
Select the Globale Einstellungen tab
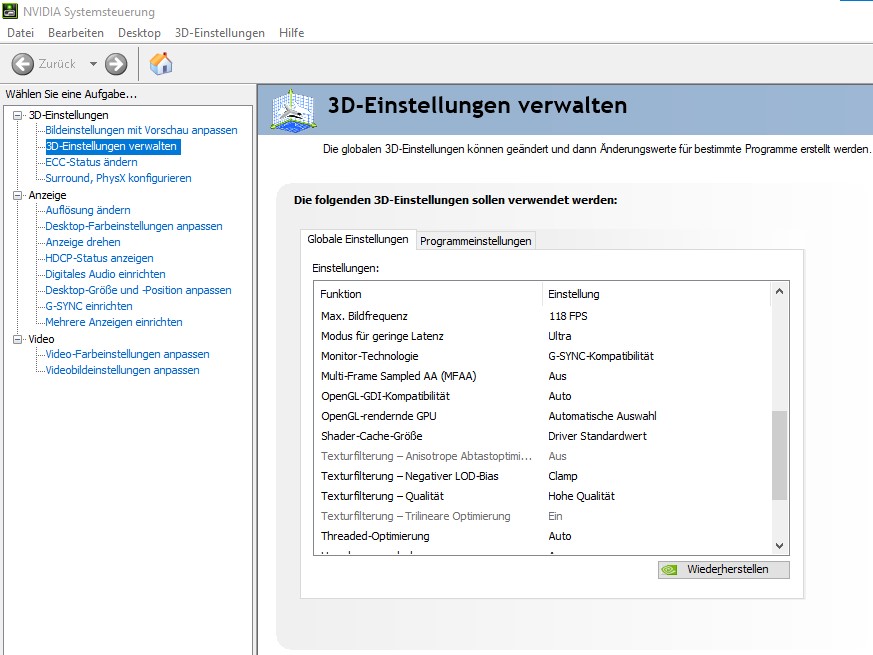pos(358,239)
